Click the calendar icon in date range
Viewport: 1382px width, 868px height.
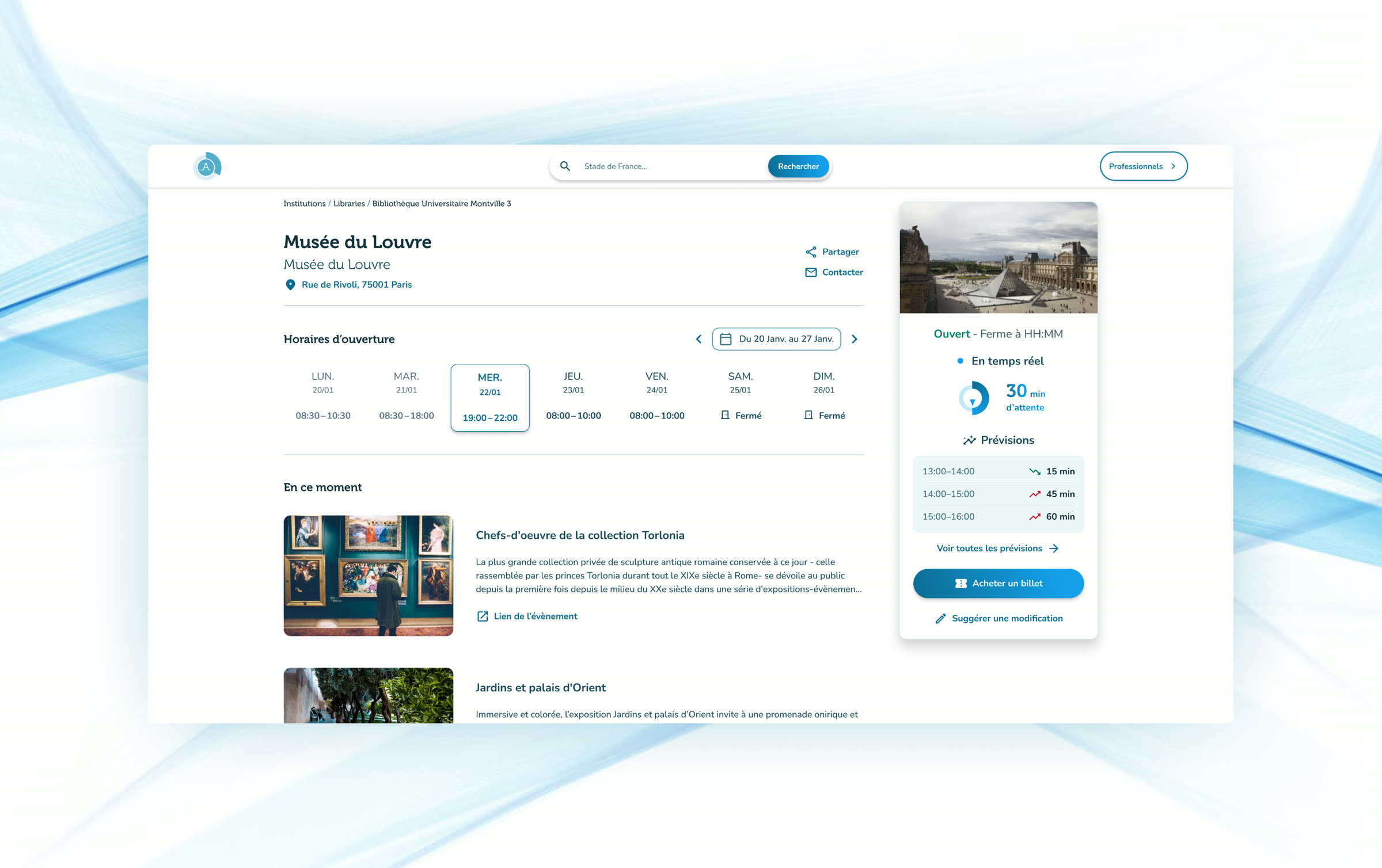pos(726,339)
